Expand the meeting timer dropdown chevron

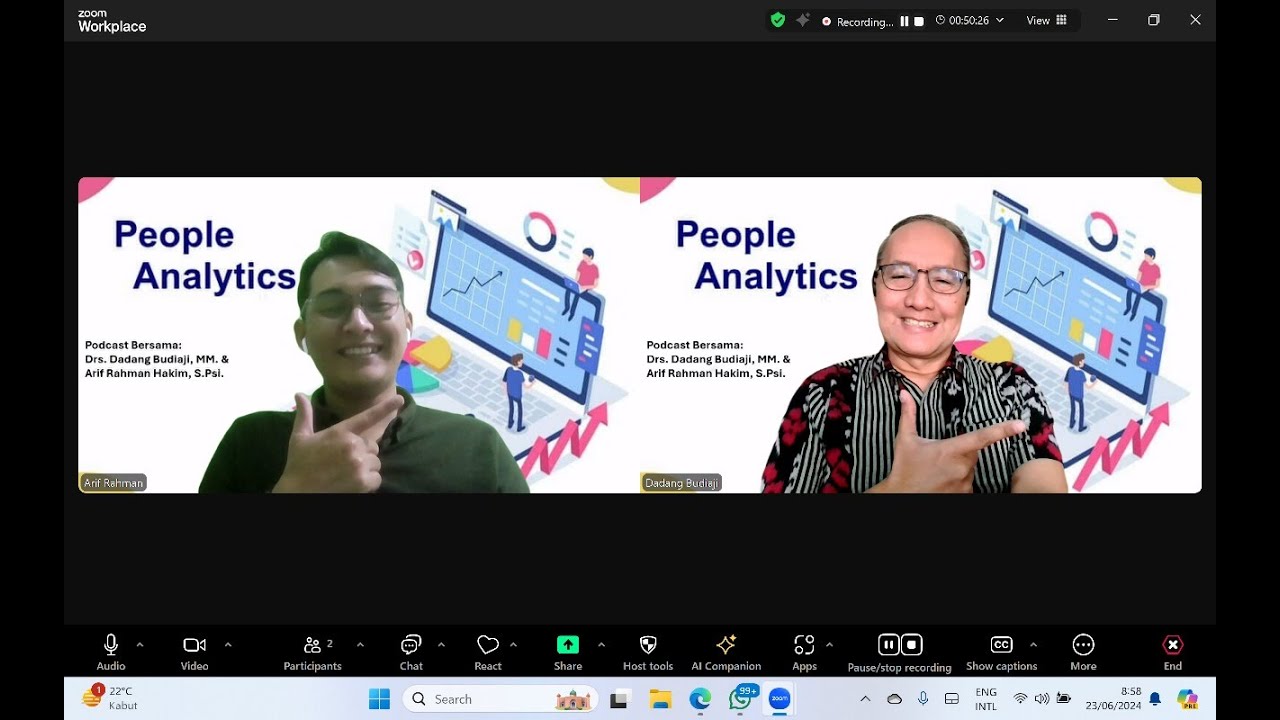[x=999, y=20]
